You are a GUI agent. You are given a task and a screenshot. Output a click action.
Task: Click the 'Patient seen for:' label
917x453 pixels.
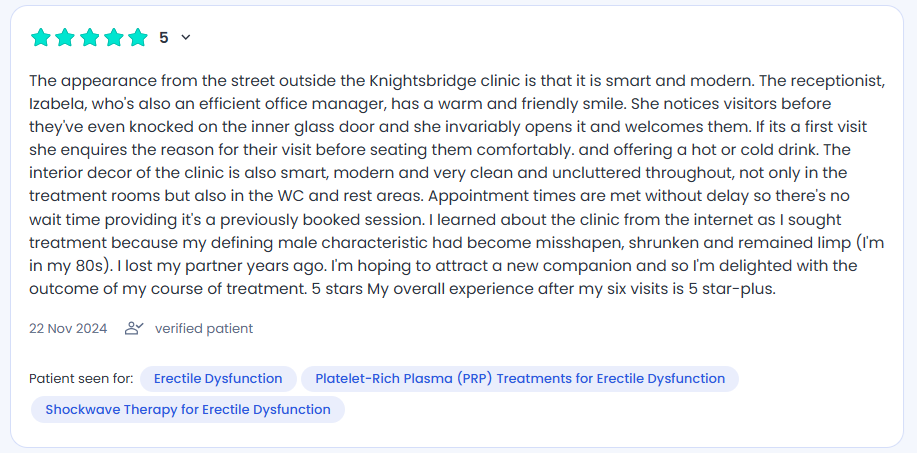coord(81,379)
